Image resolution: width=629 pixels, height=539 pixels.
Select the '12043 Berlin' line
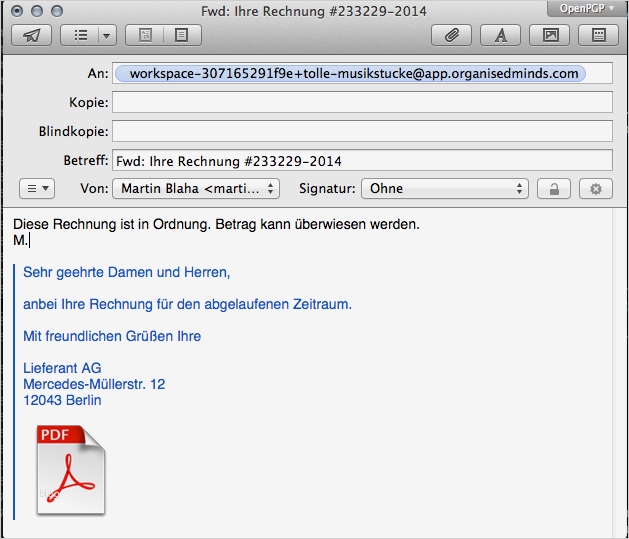pyautogui.click(x=62, y=400)
